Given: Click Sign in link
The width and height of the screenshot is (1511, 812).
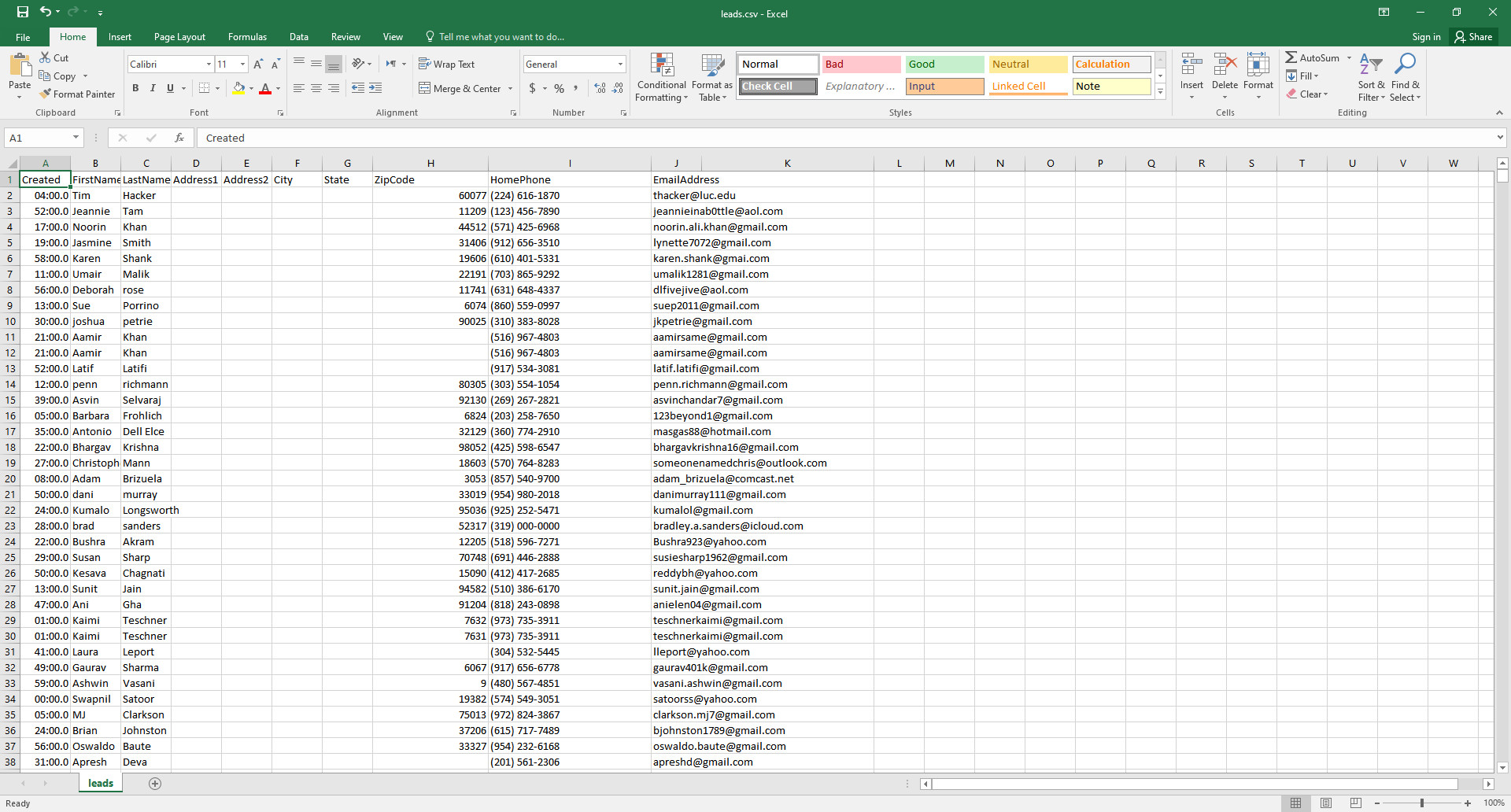Looking at the screenshot, I should [1426, 37].
